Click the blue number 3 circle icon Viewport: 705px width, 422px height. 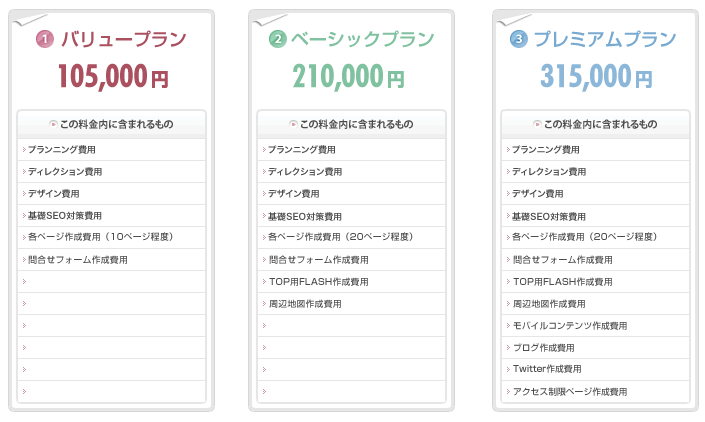(518, 40)
